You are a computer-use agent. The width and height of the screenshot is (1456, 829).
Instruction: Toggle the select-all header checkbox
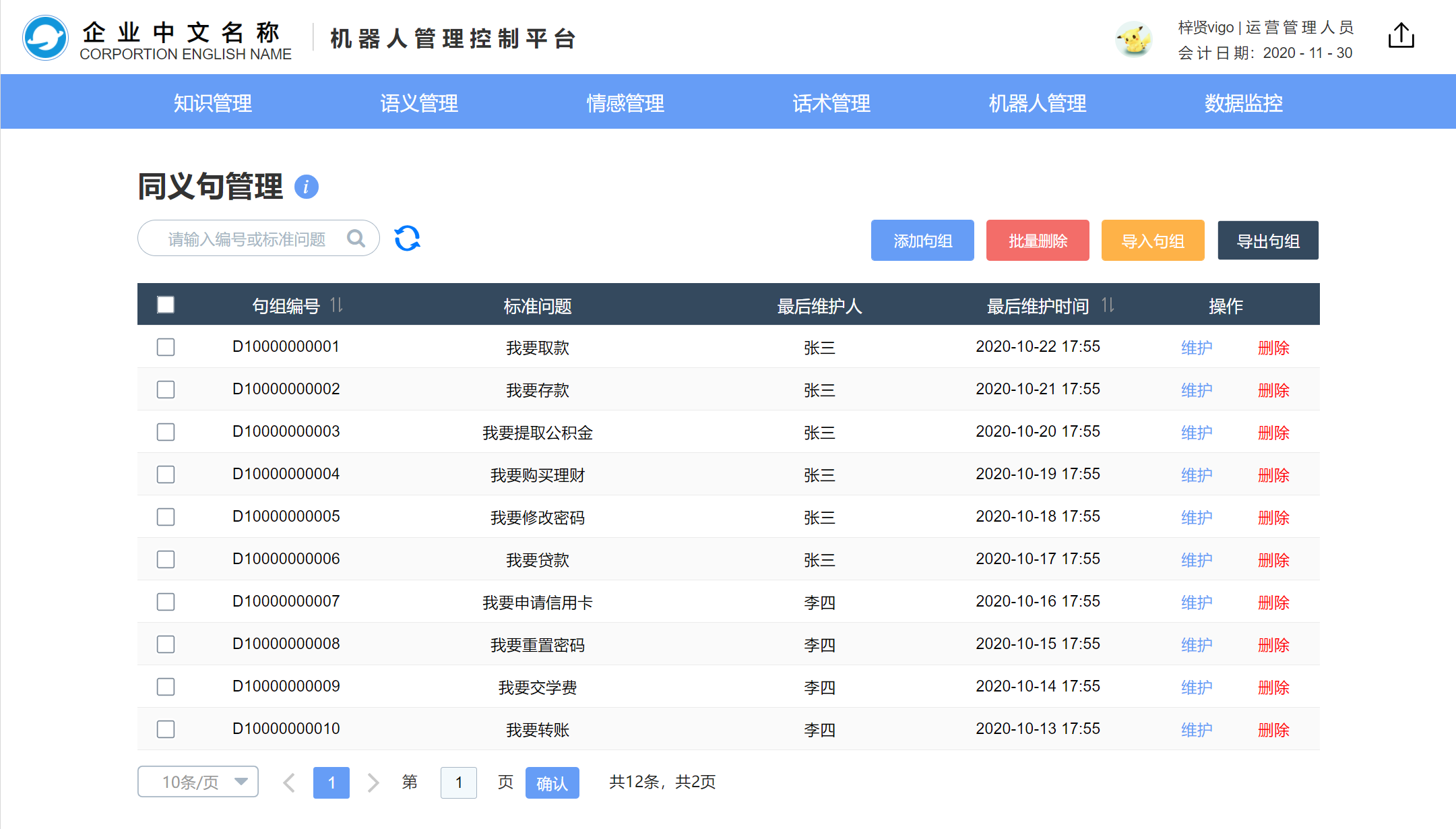166,305
